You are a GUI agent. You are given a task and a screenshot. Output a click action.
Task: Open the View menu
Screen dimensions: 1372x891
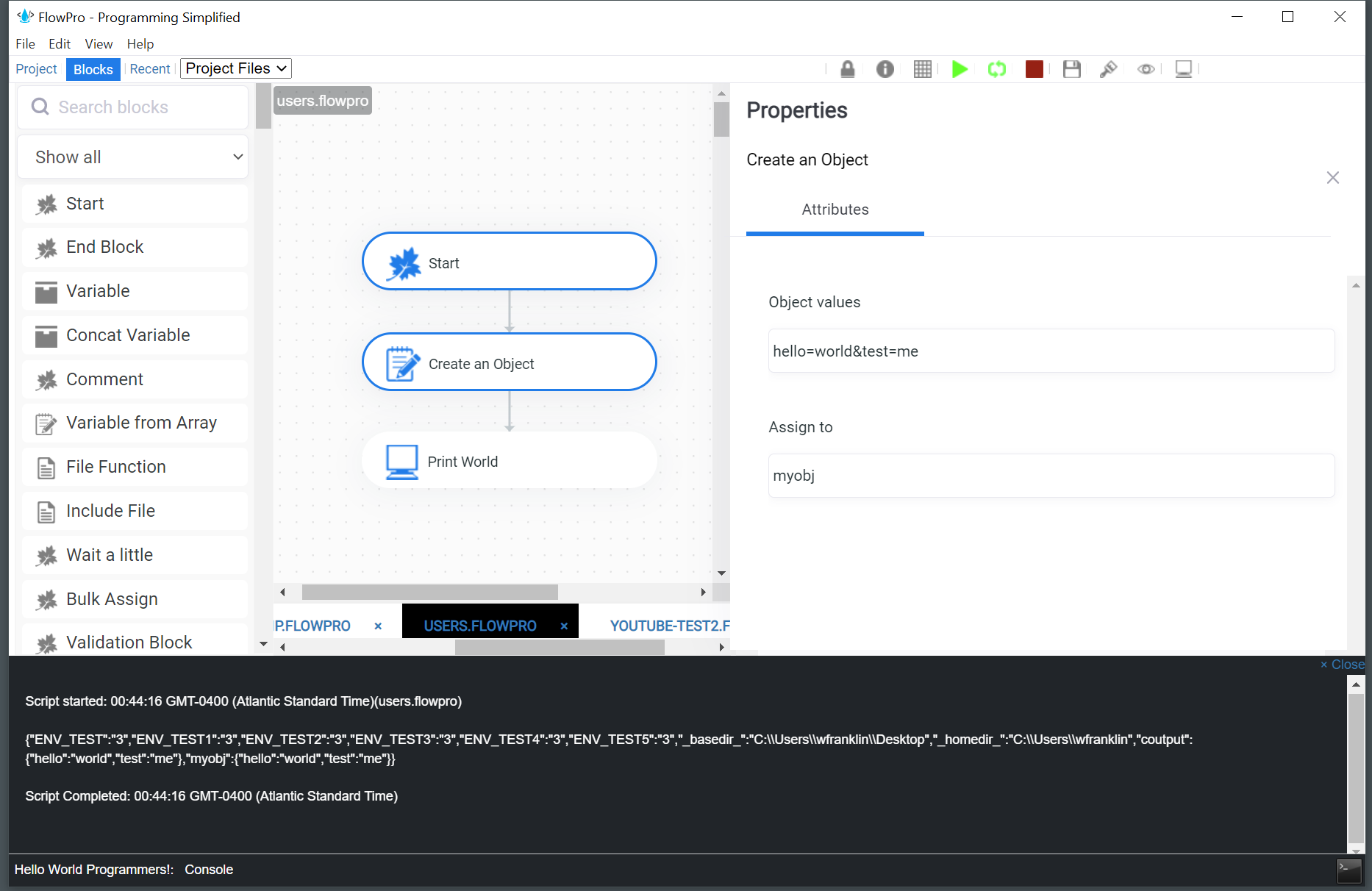point(99,44)
